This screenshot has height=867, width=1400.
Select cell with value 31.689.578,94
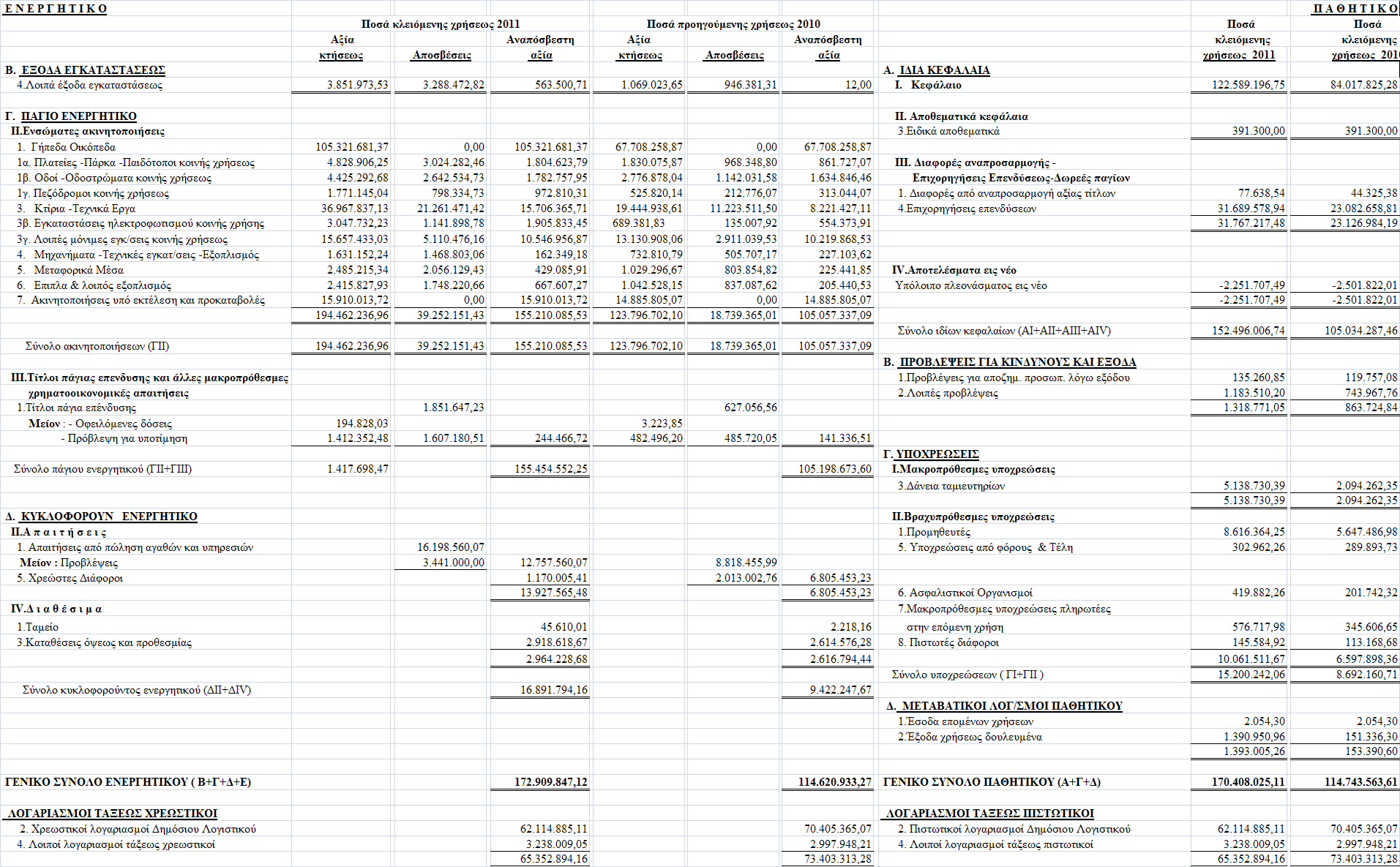tap(1251, 209)
